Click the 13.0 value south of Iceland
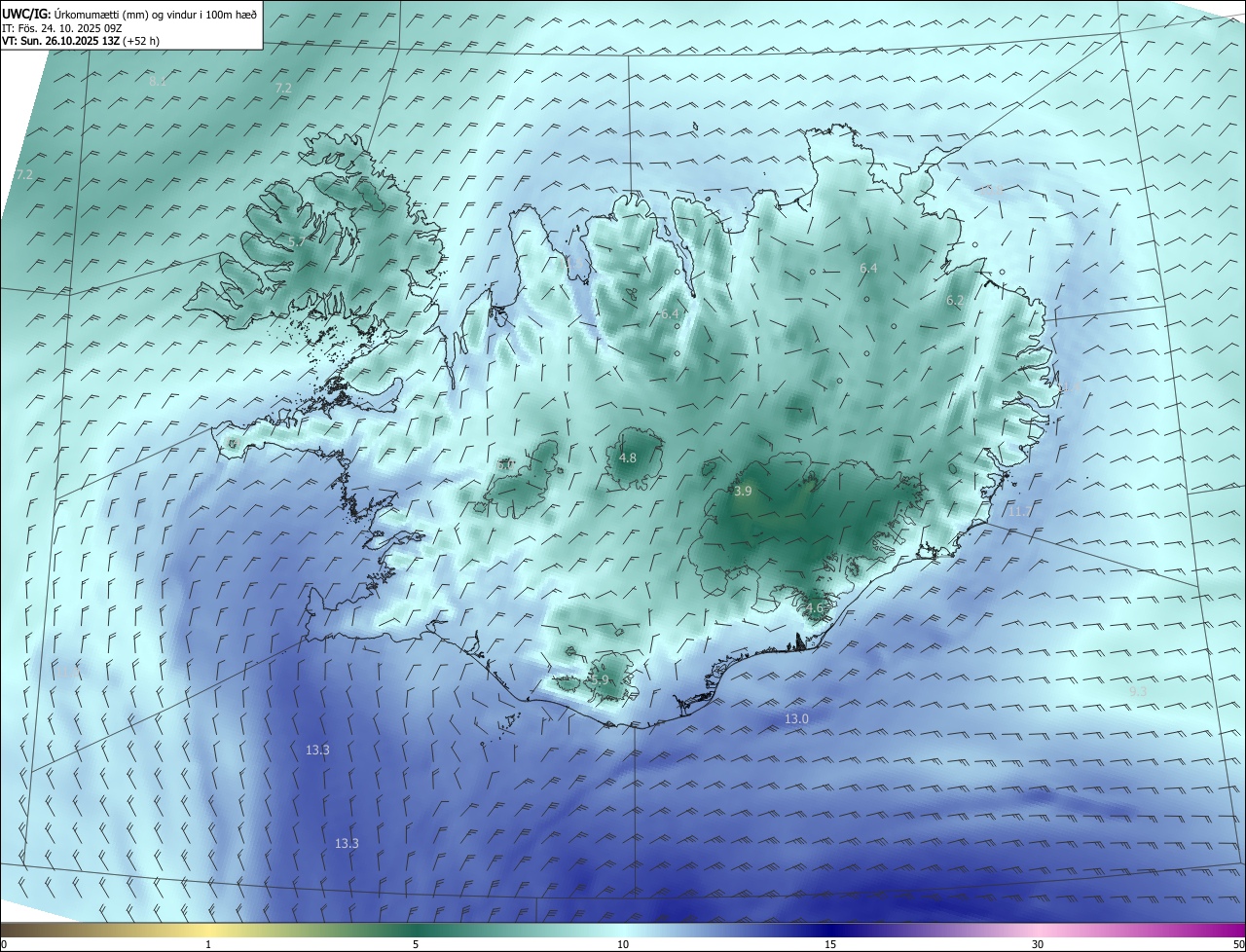Image resolution: width=1246 pixels, height=952 pixels. (x=796, y=718)
